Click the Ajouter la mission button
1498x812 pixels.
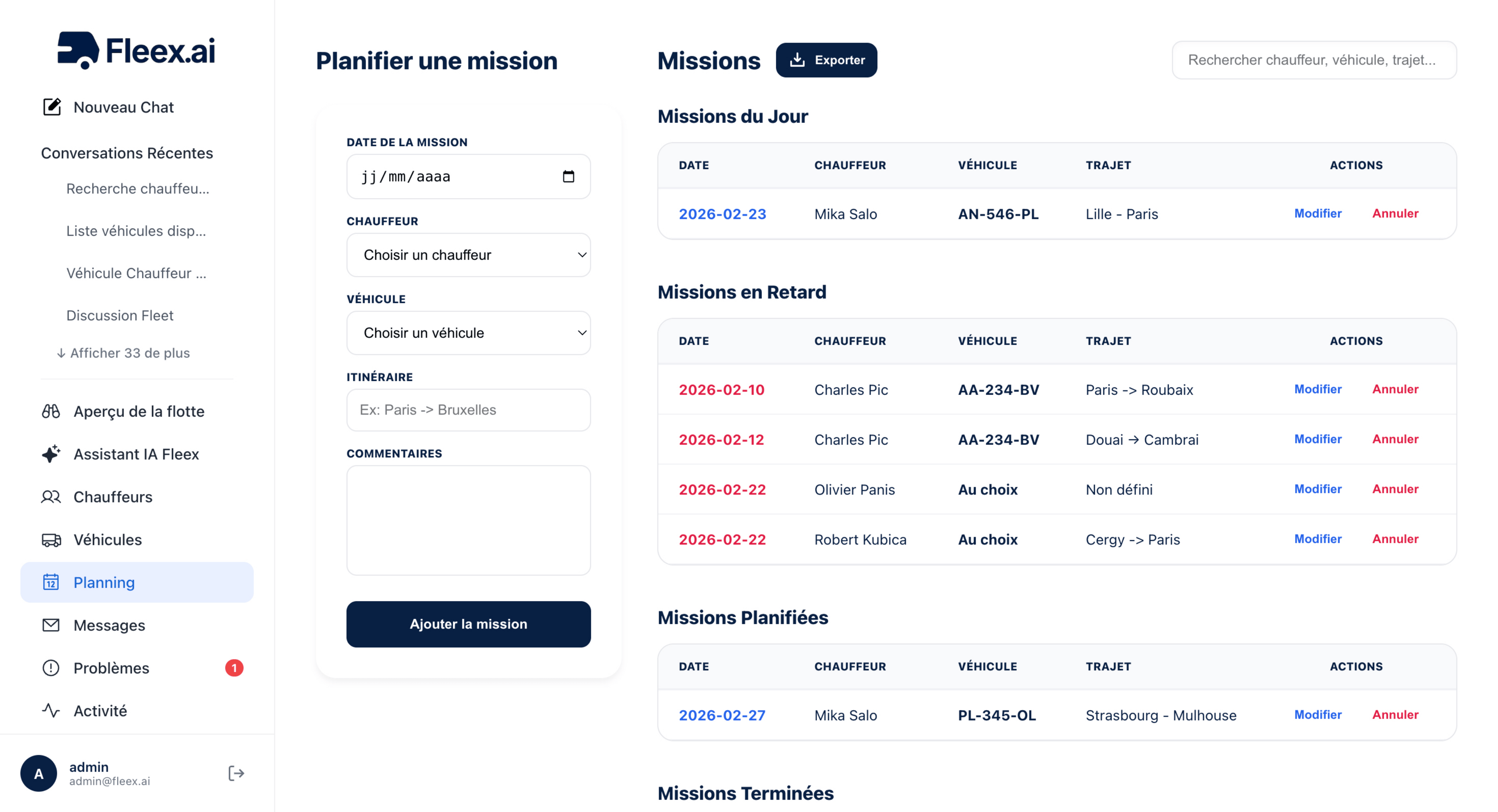[468, 623]
